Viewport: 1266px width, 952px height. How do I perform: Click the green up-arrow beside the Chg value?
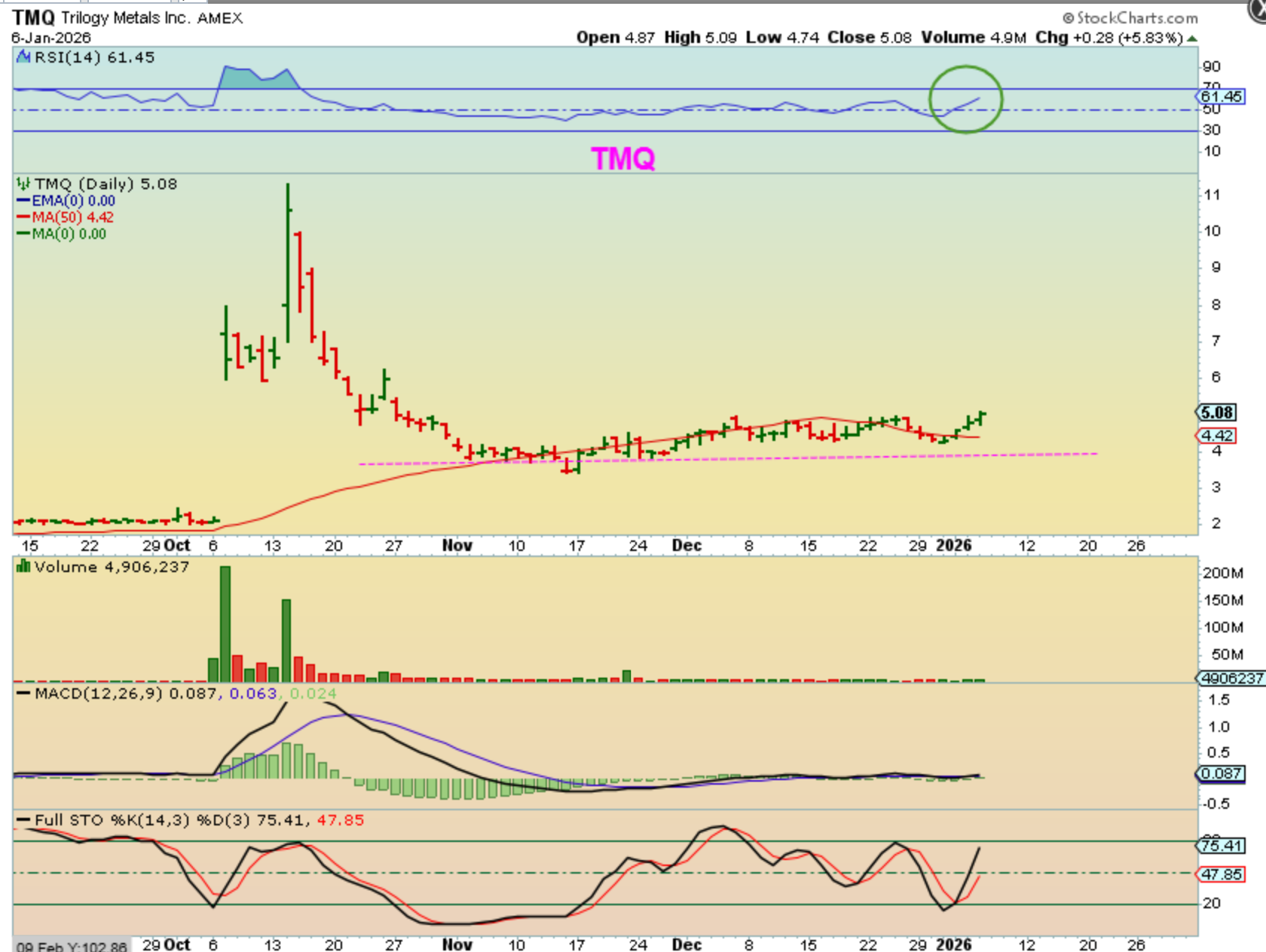click(1192, 38)
